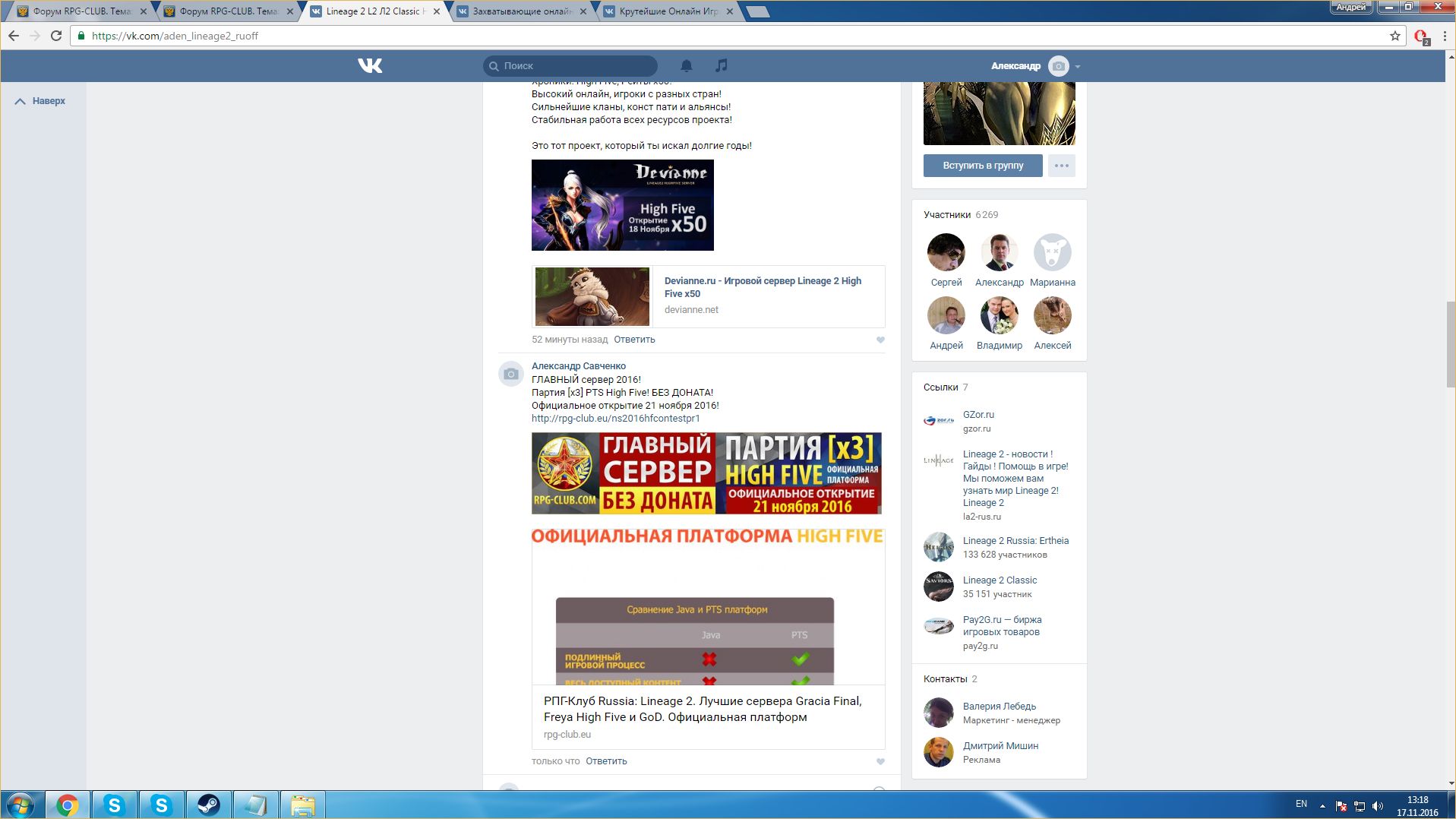Open Devianne High Five x50 banner image
The image size is (1456, 819).
[x=623, y=205]
